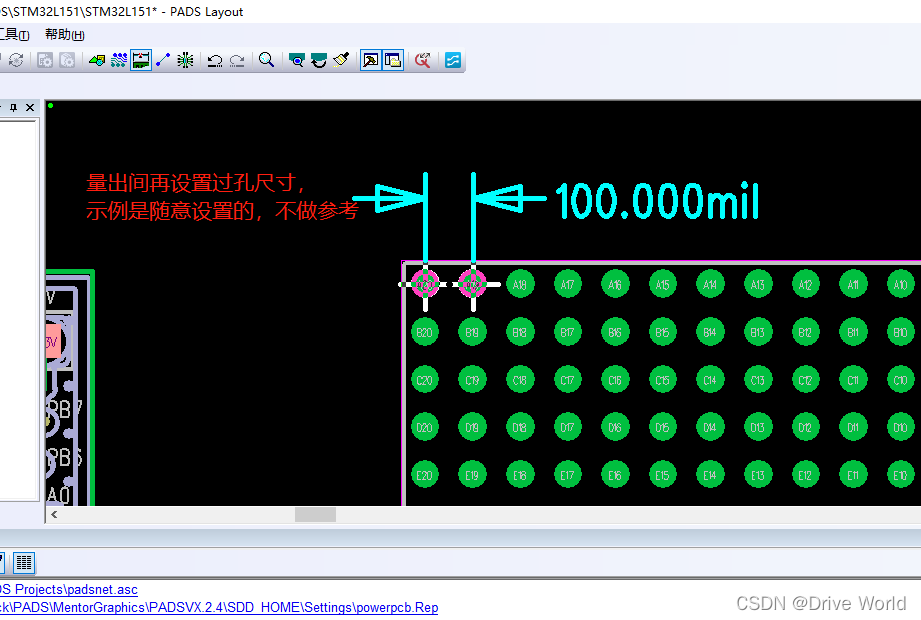Select pad B20
This screenshot has height=620, width=921.
[x=425, y=332]
